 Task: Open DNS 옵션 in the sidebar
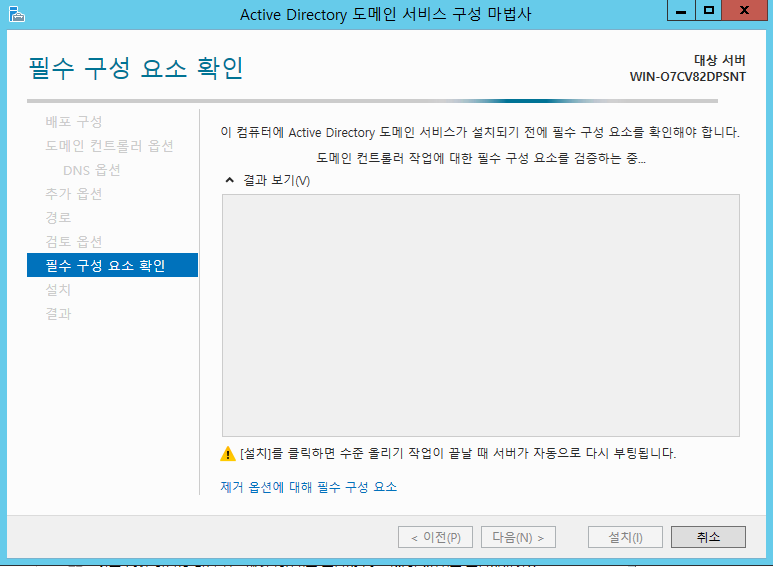pos(91,170)
